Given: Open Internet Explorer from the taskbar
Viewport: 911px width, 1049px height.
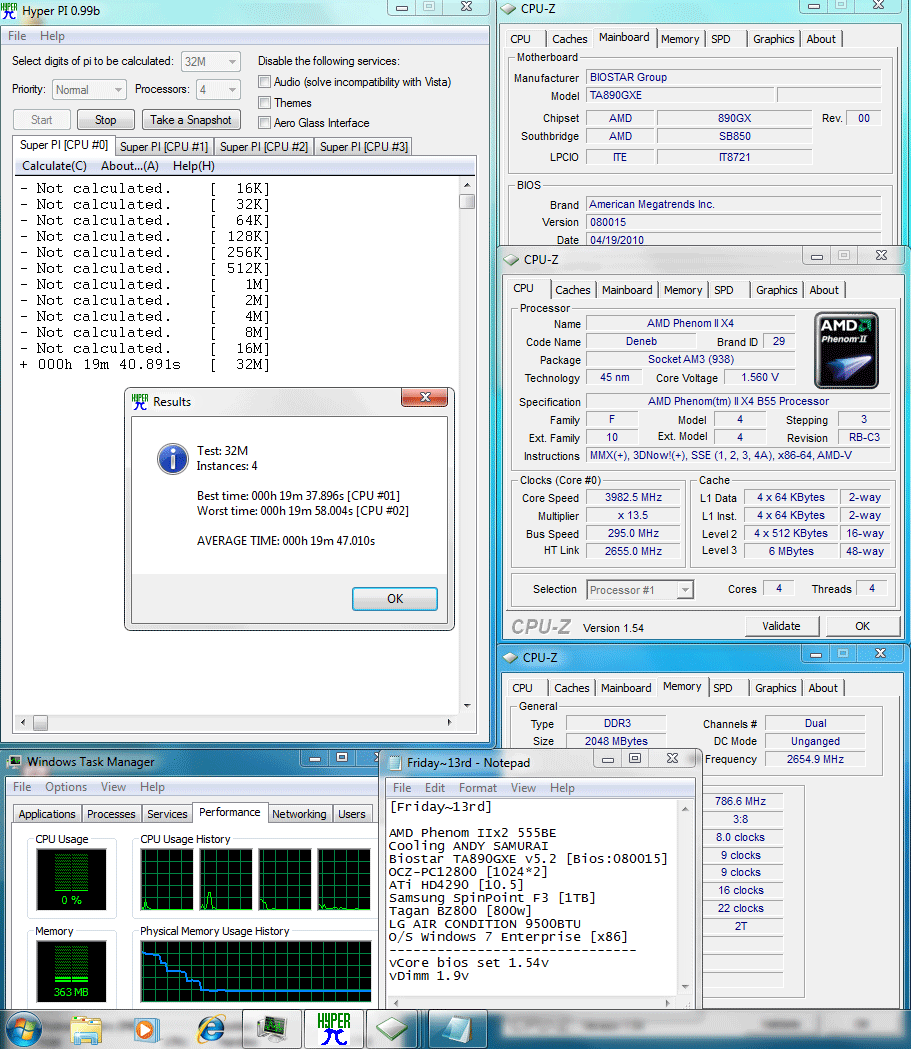Looking at the screenshot, I should pos(211,1030).
